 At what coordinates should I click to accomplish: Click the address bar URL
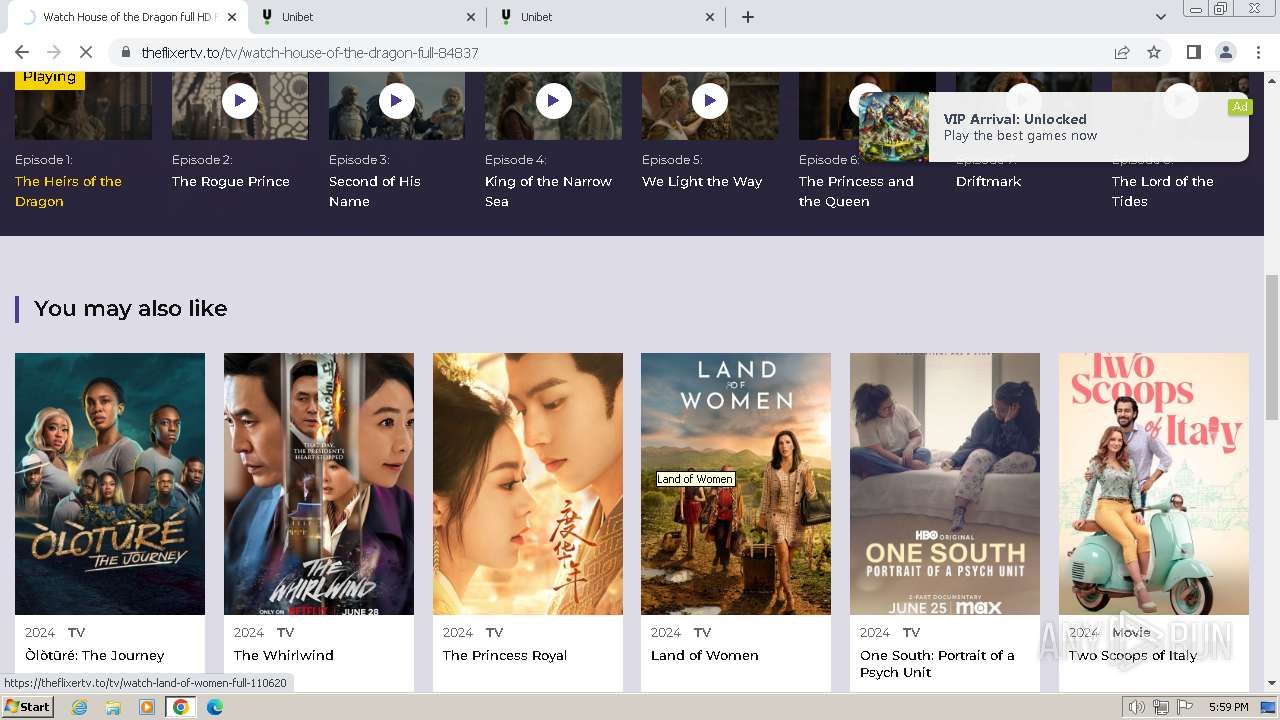point(310,52)
